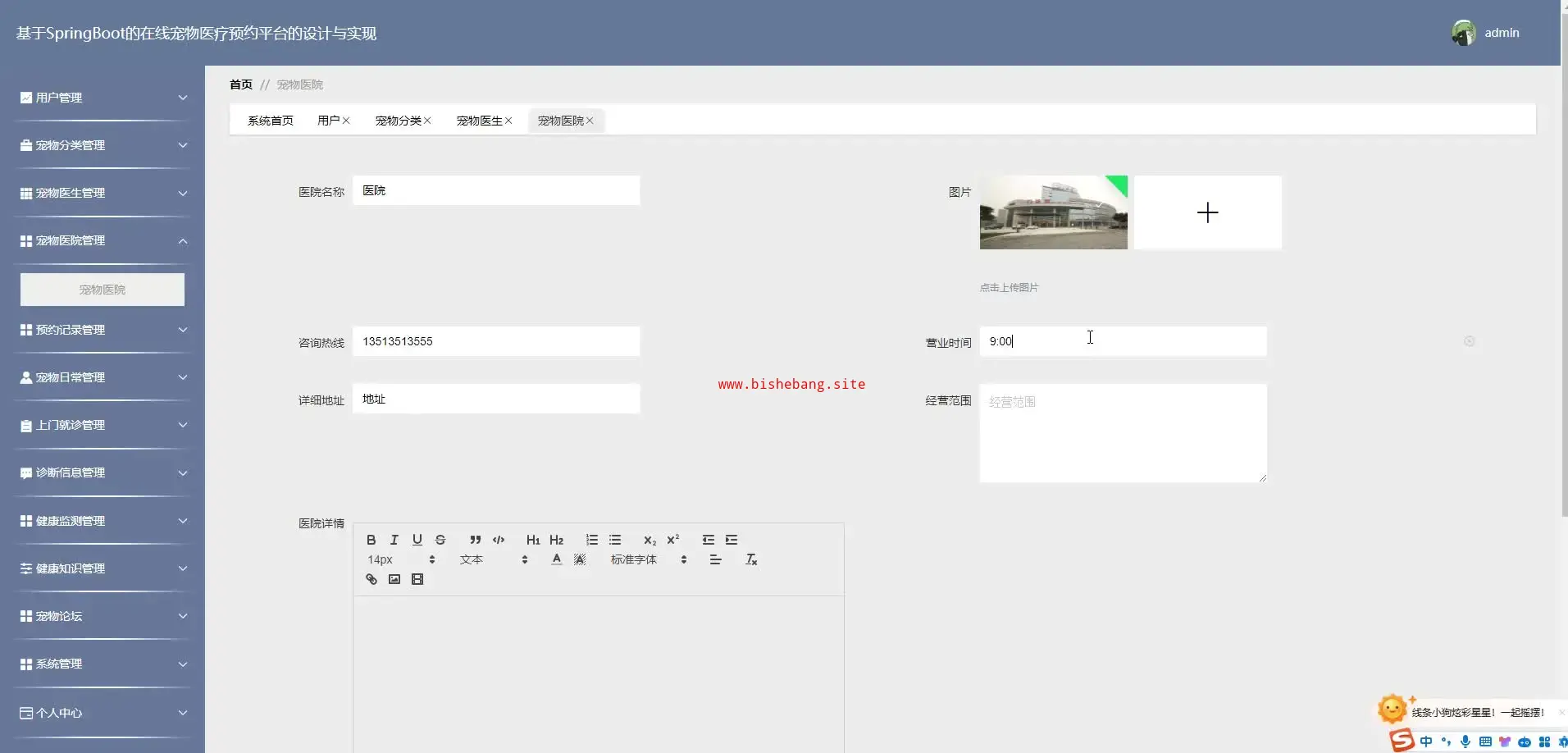
Task: Apply the ordered list icon
Action: tap(591, 540)
